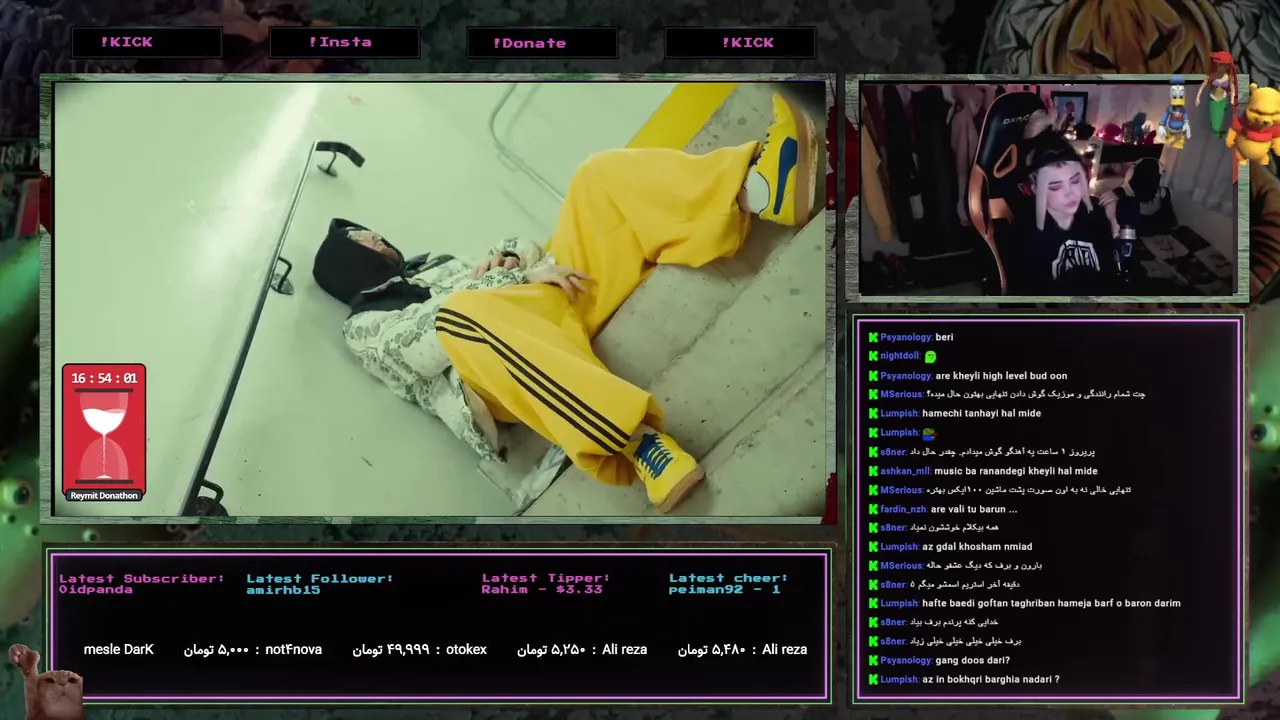Viewport: 1280px width, 720px height.
Task: Click message 'az gdal khosham nmiad'
Action: pos(977,547)
